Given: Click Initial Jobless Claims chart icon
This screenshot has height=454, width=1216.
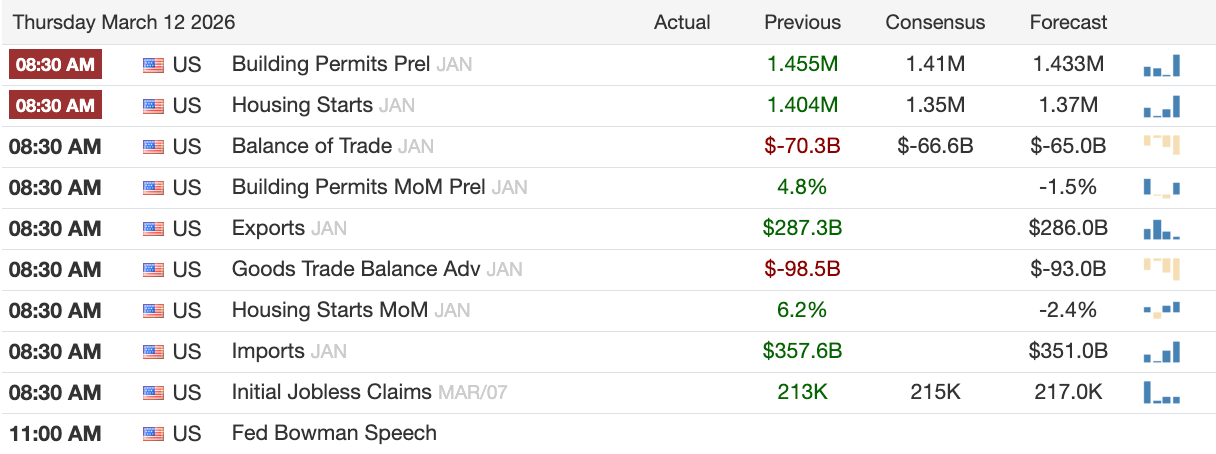Looking at the screenshot, I should pos(1162,392).
